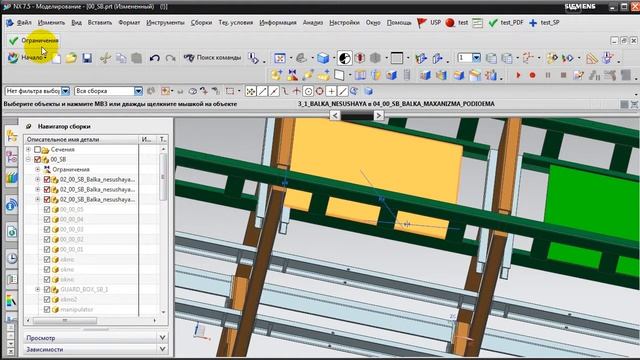Toggle the arc center snap point icon
Image resolution: width=640 pixels, height=360 pixels.
click(x=308, y=91)
